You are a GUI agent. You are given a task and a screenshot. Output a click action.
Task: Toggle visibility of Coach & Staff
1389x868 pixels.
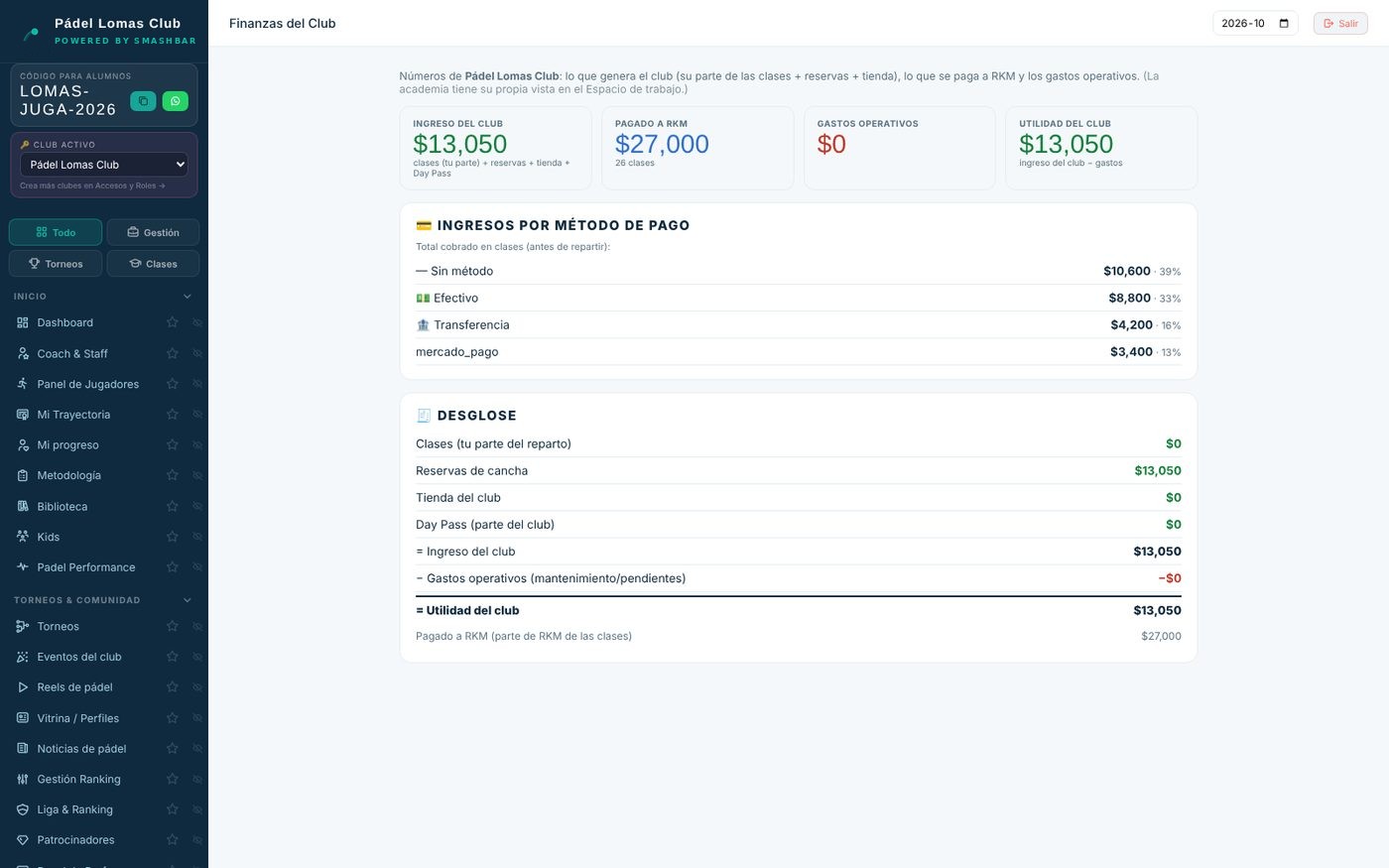point(197,353)
